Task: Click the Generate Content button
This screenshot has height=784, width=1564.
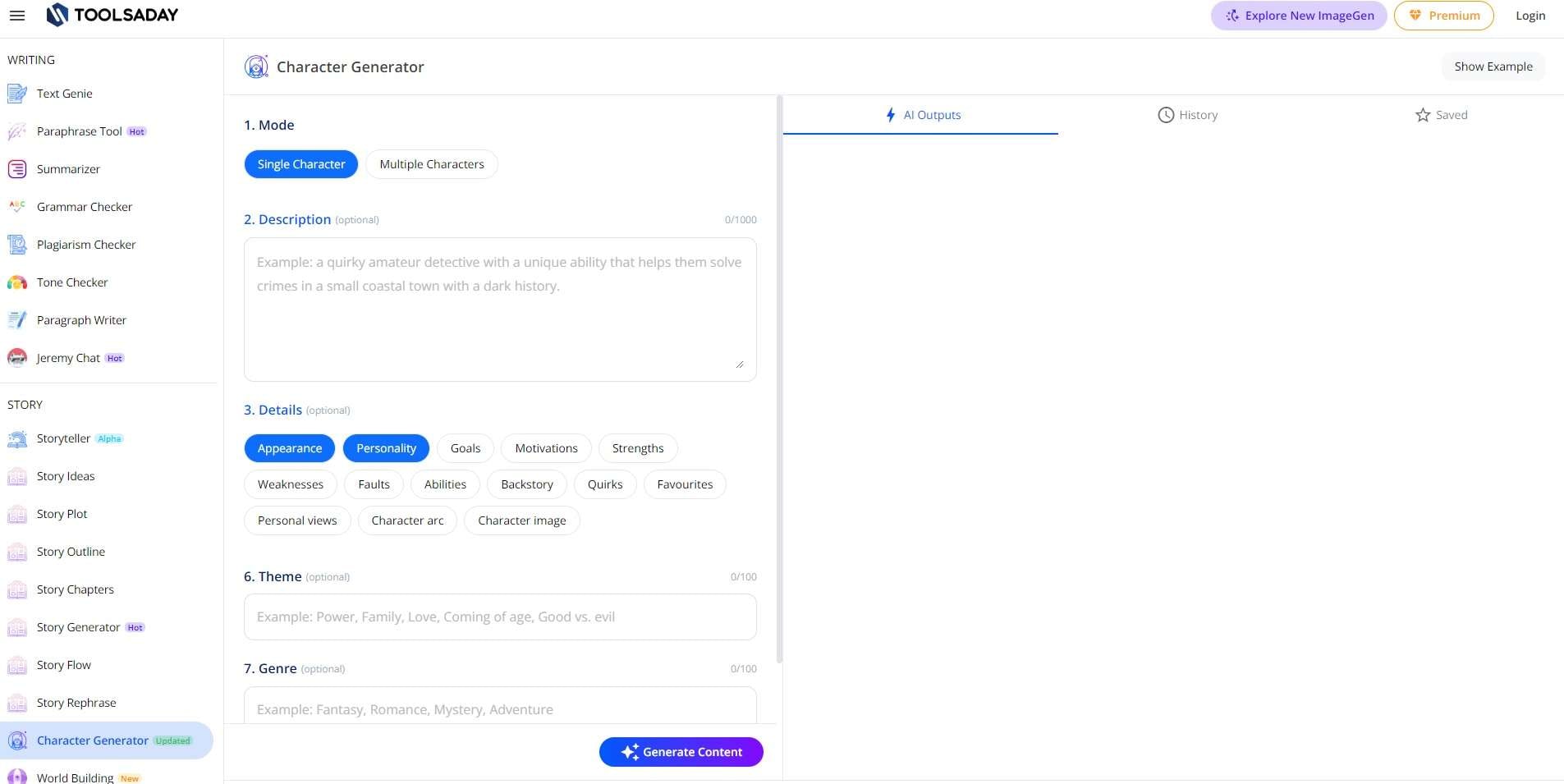Action: pos(681,752)
